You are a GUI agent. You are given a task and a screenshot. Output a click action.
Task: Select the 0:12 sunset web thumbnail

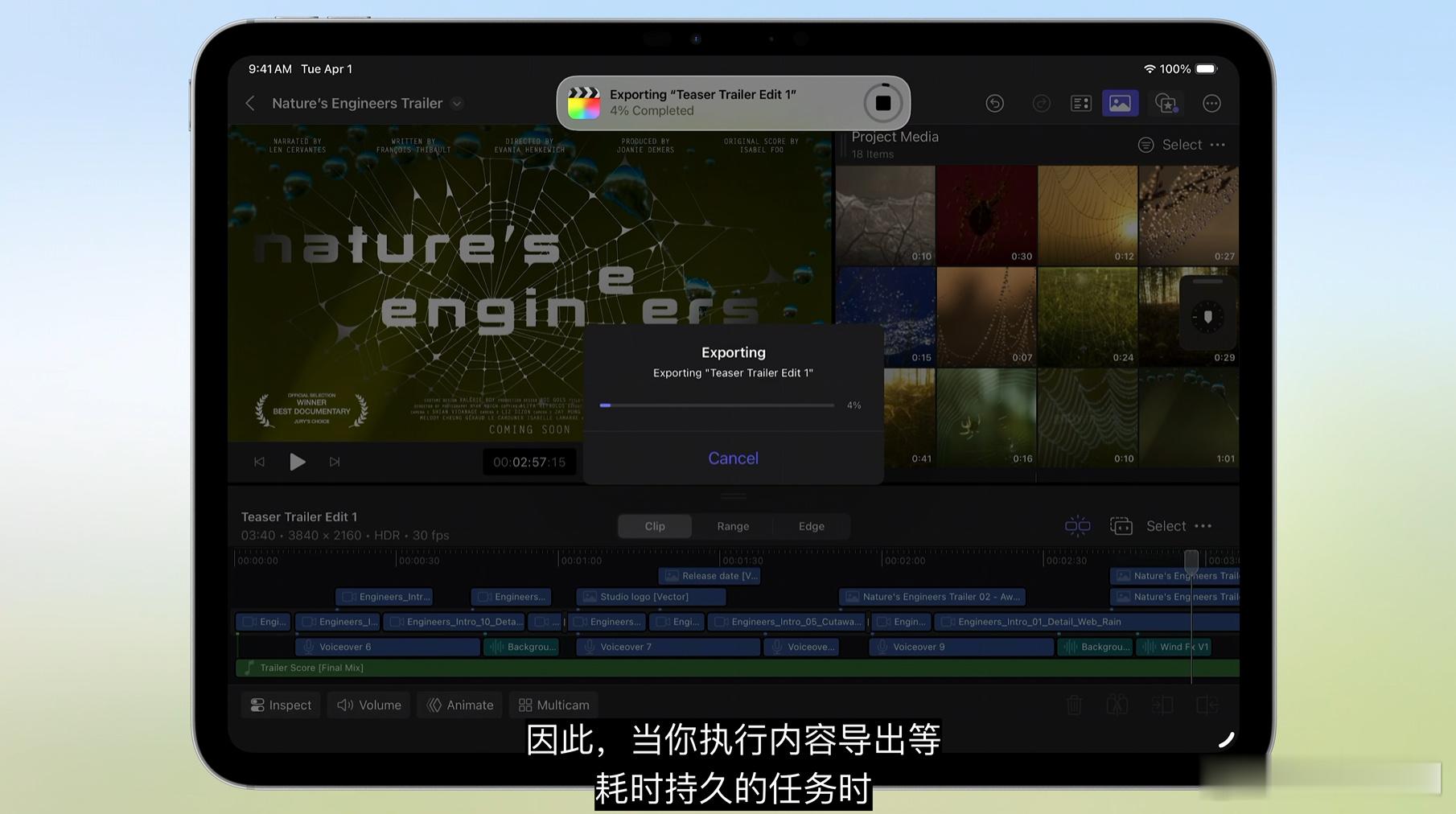pos(1088,216)
